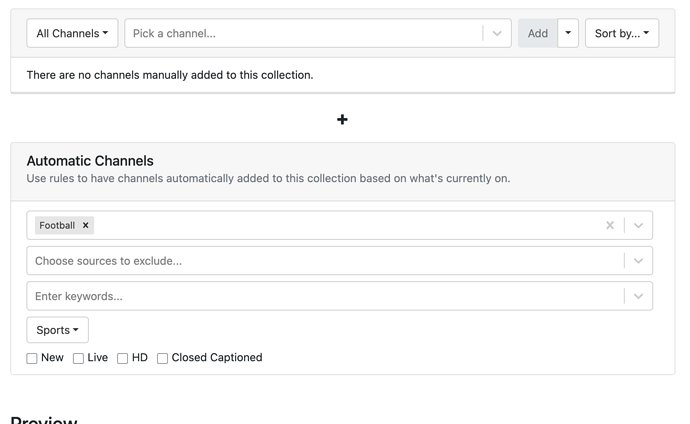This screenshot has width=690, height=424.
Task: Tick the Closed Captioned checkbox
Action: coord(162,358)
